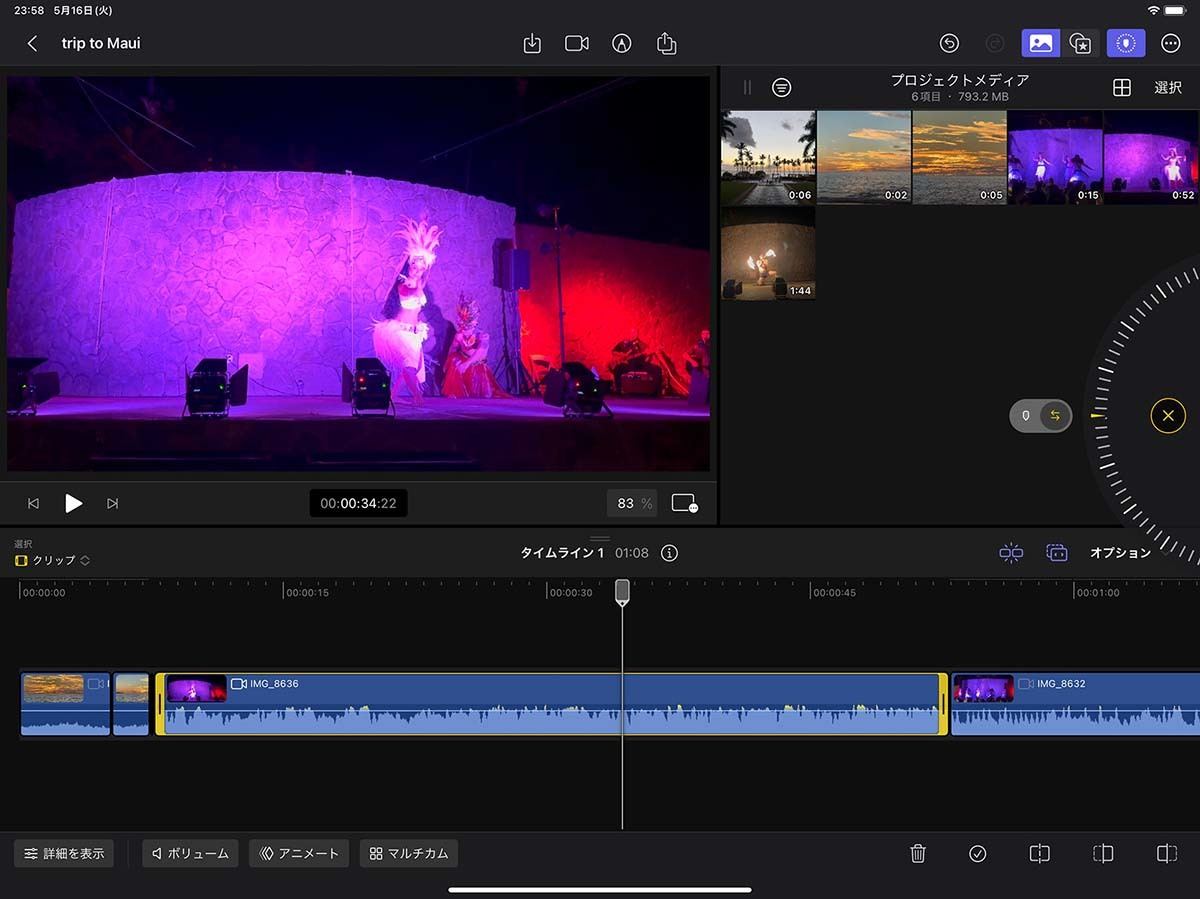Viewport: 1200px width, 899px height.
Task: Tap the trip to Maui project title
Action: pyautogui.click(x=101, y=43)
